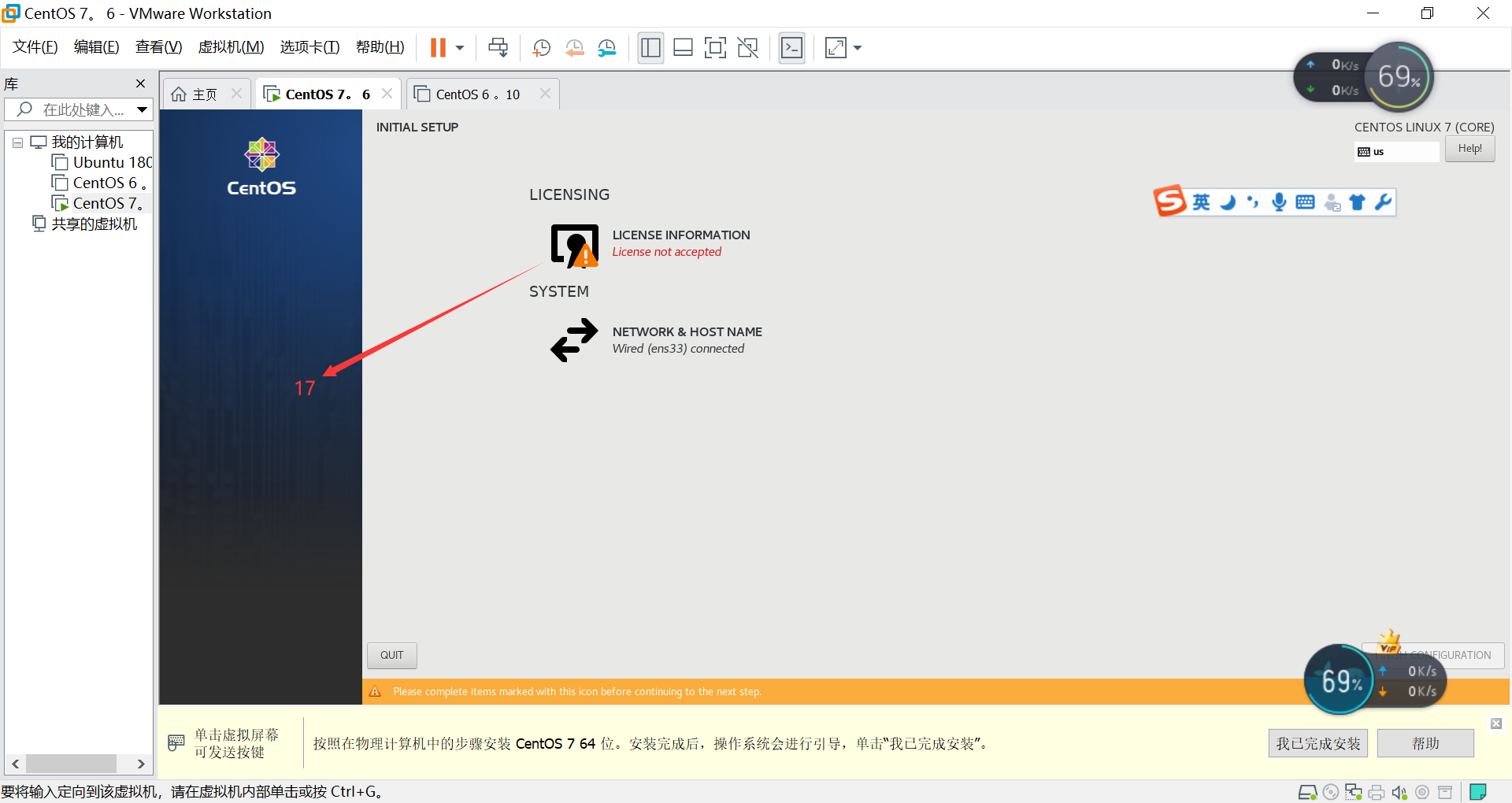
Task: Enter full screen mode
Action: (x=715, y=48)
